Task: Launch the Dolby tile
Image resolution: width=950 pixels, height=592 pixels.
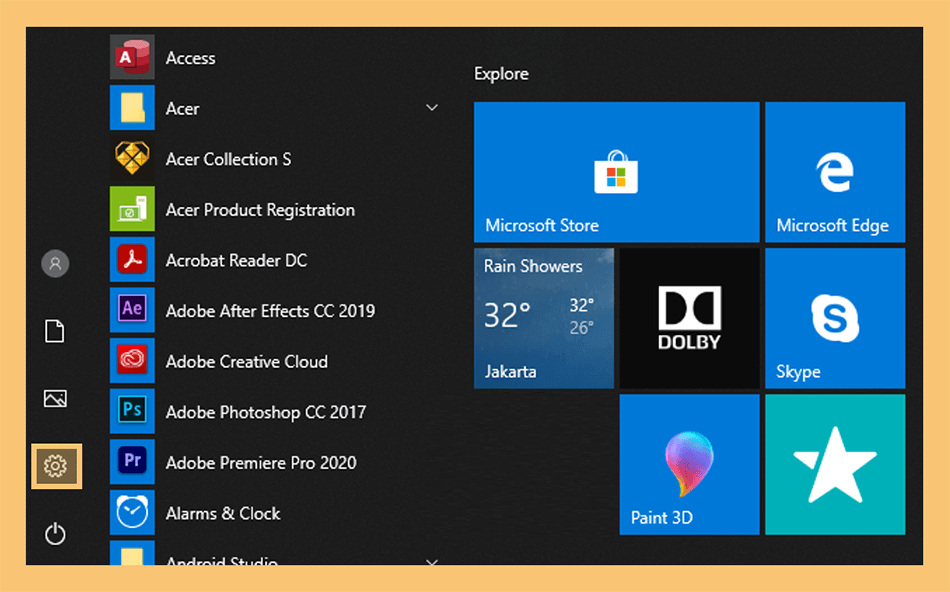Action: click(689, 318)
